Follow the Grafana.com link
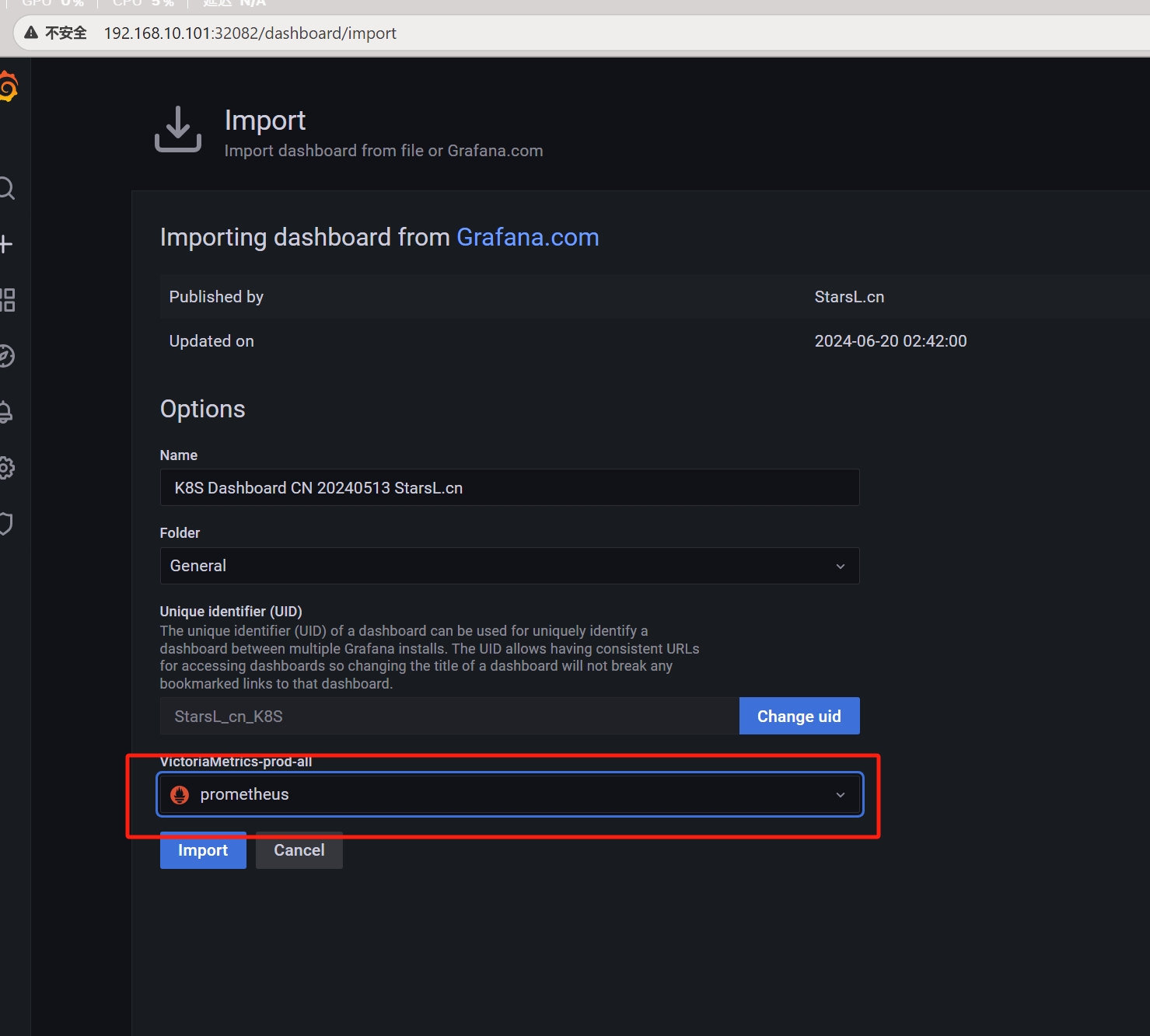Viewport: 1150px width, 1036px height. click(x=528, y=237)
